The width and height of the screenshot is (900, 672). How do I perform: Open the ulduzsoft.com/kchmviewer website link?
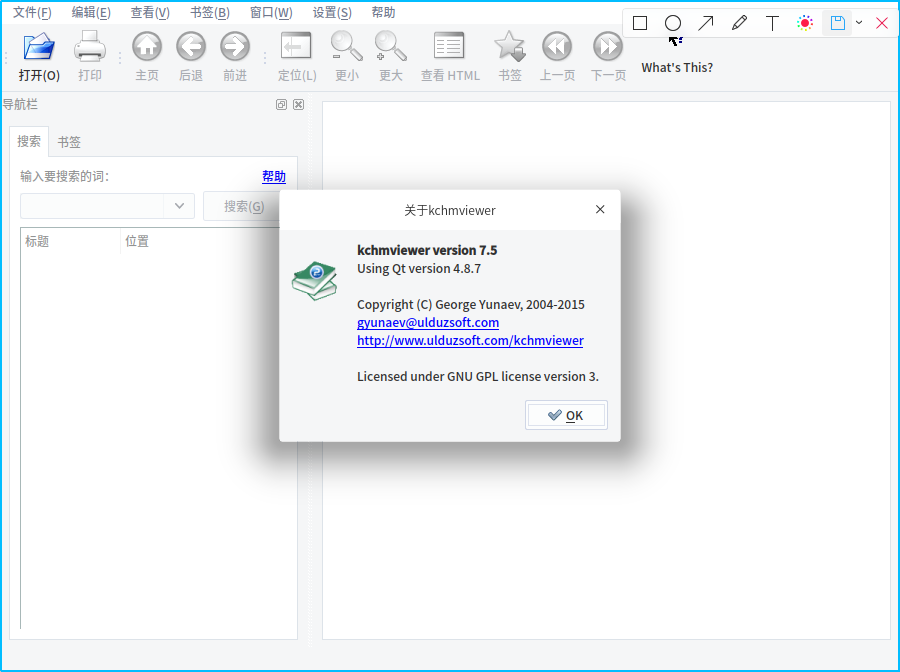point(470,340)
